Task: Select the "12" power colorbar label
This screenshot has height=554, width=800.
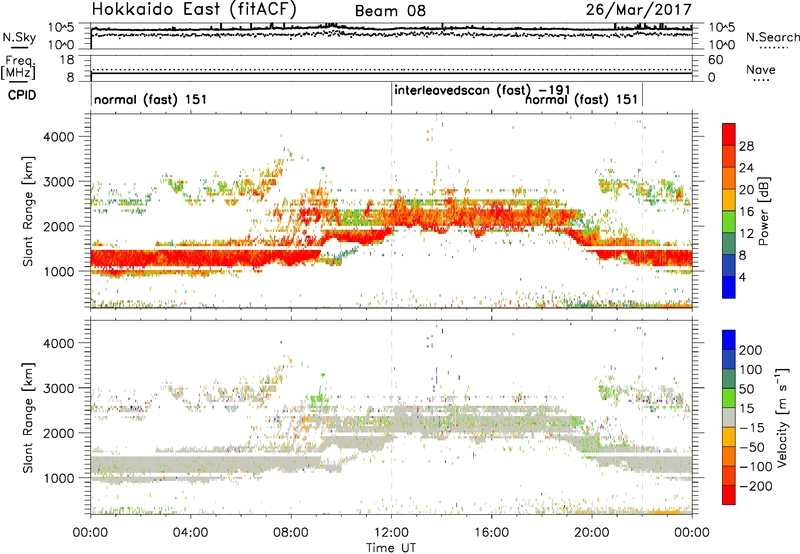Action: pyautogui.click(x=746, y=234)
